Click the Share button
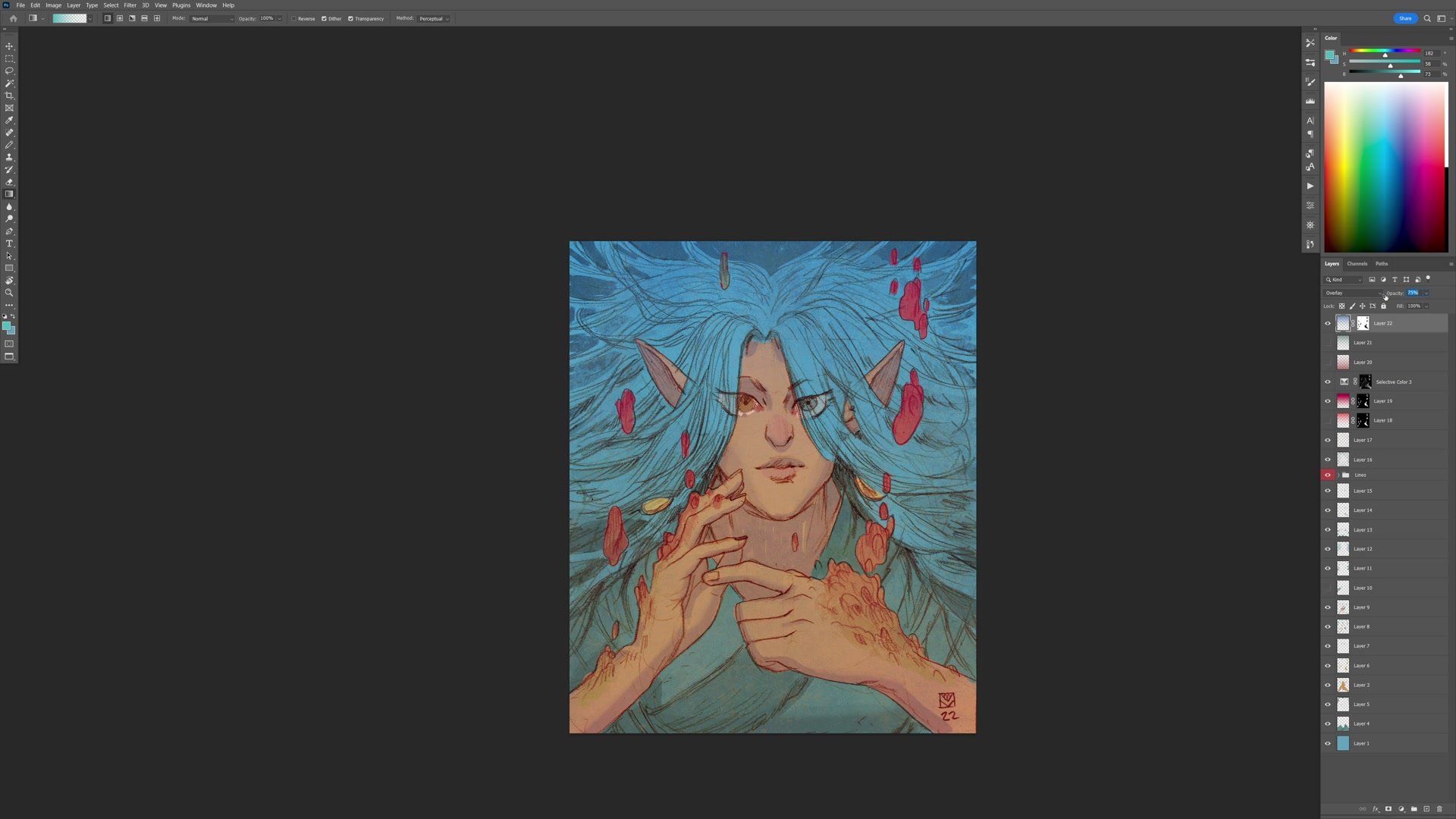Screen dimensions: 1456x819 (1404, 18)
